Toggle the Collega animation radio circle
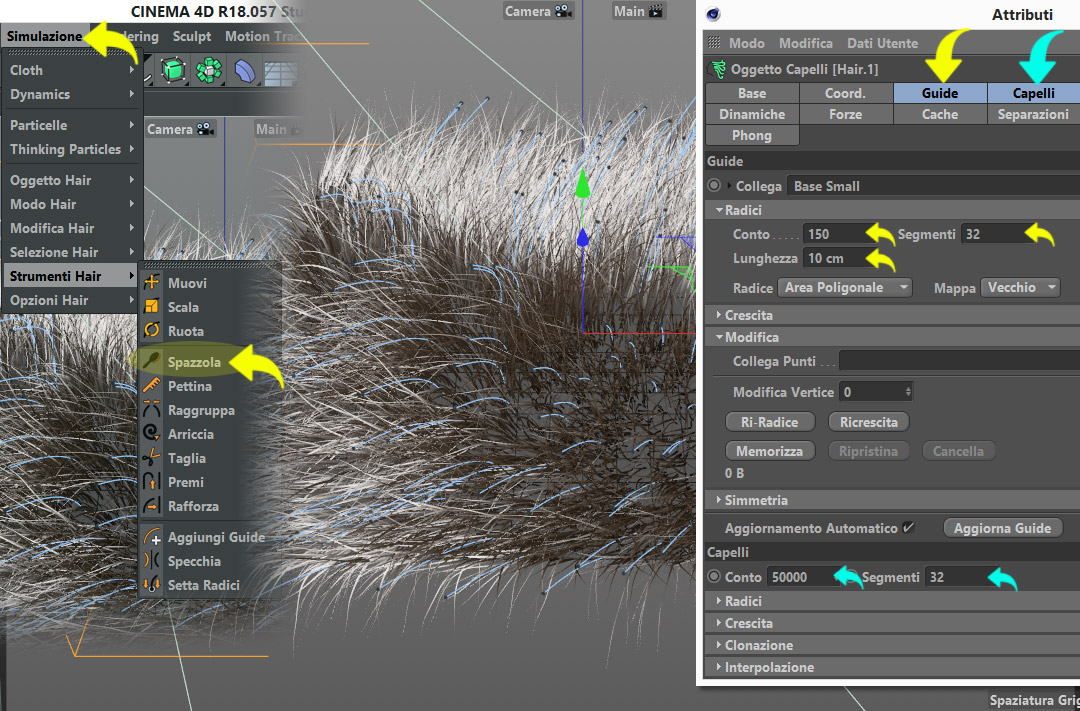The image size is (1080, 711). tap(714, 185)
